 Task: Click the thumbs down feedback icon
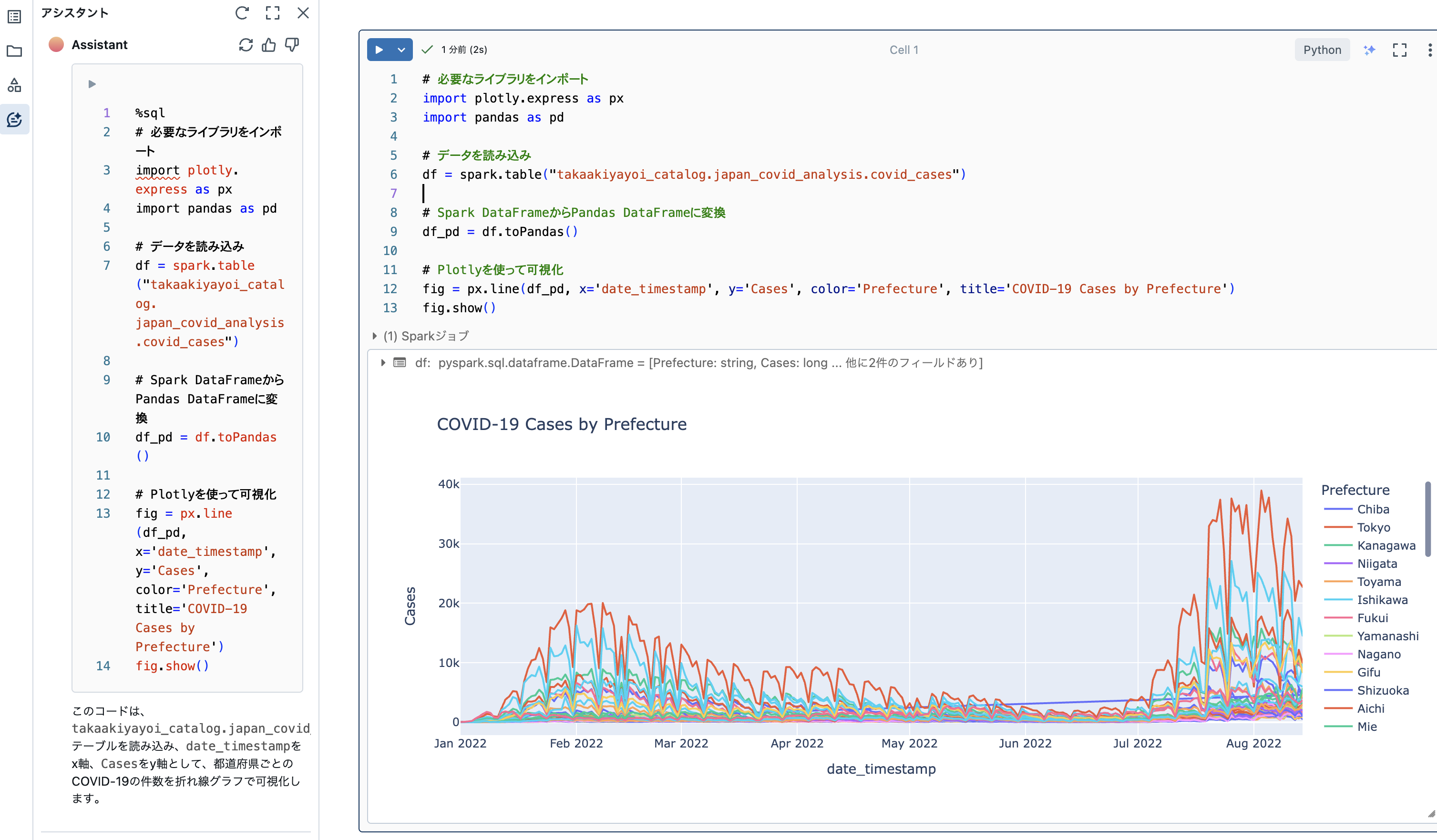[x=292, y=45]
